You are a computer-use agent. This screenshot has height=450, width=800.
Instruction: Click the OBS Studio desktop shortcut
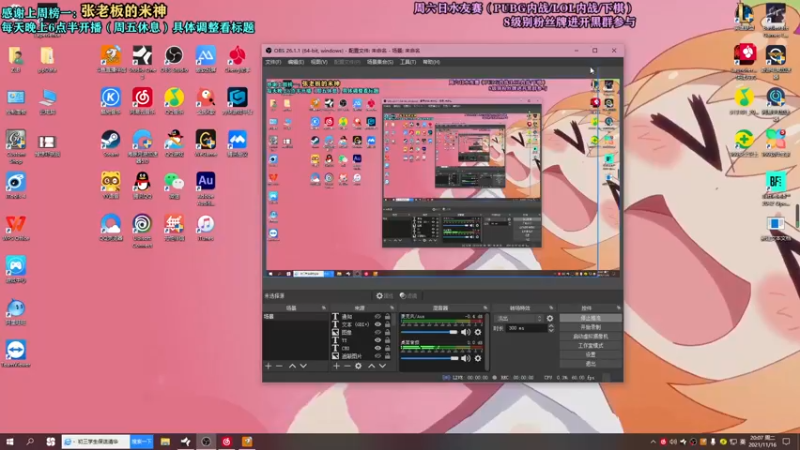174,59
